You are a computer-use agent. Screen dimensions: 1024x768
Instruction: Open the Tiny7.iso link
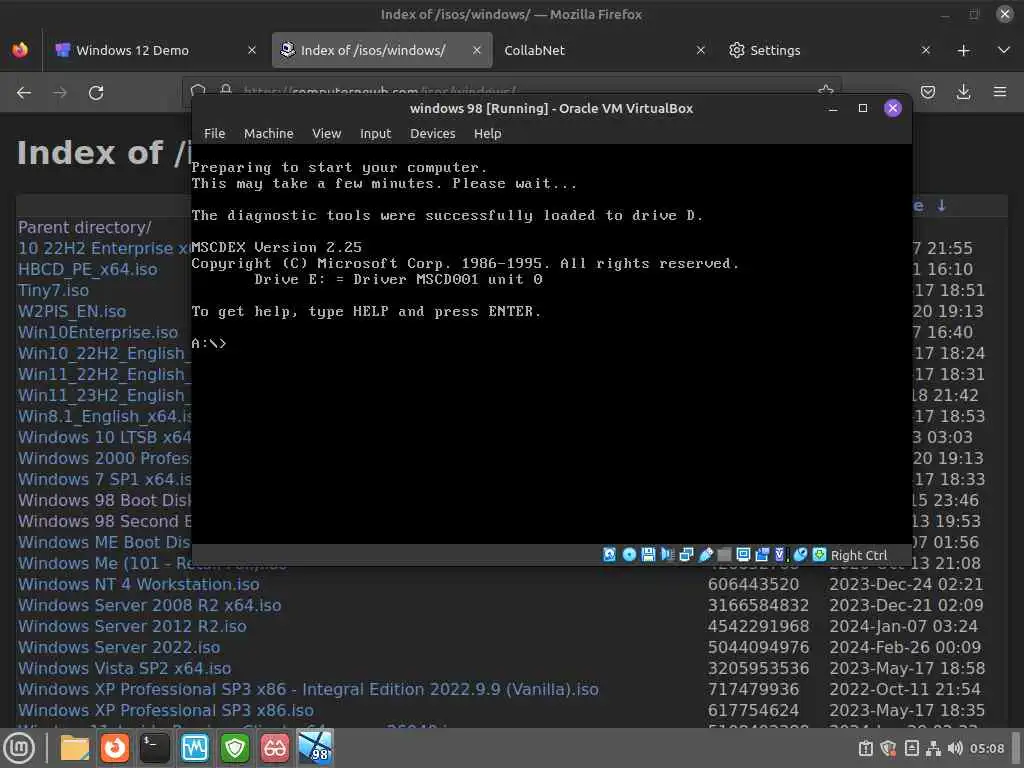pos(53,290)
